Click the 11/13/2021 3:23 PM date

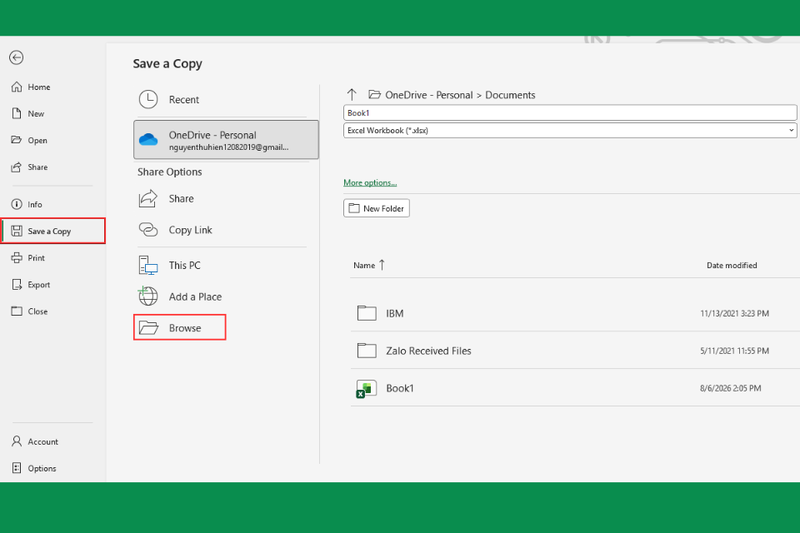(x=735, y=313)
